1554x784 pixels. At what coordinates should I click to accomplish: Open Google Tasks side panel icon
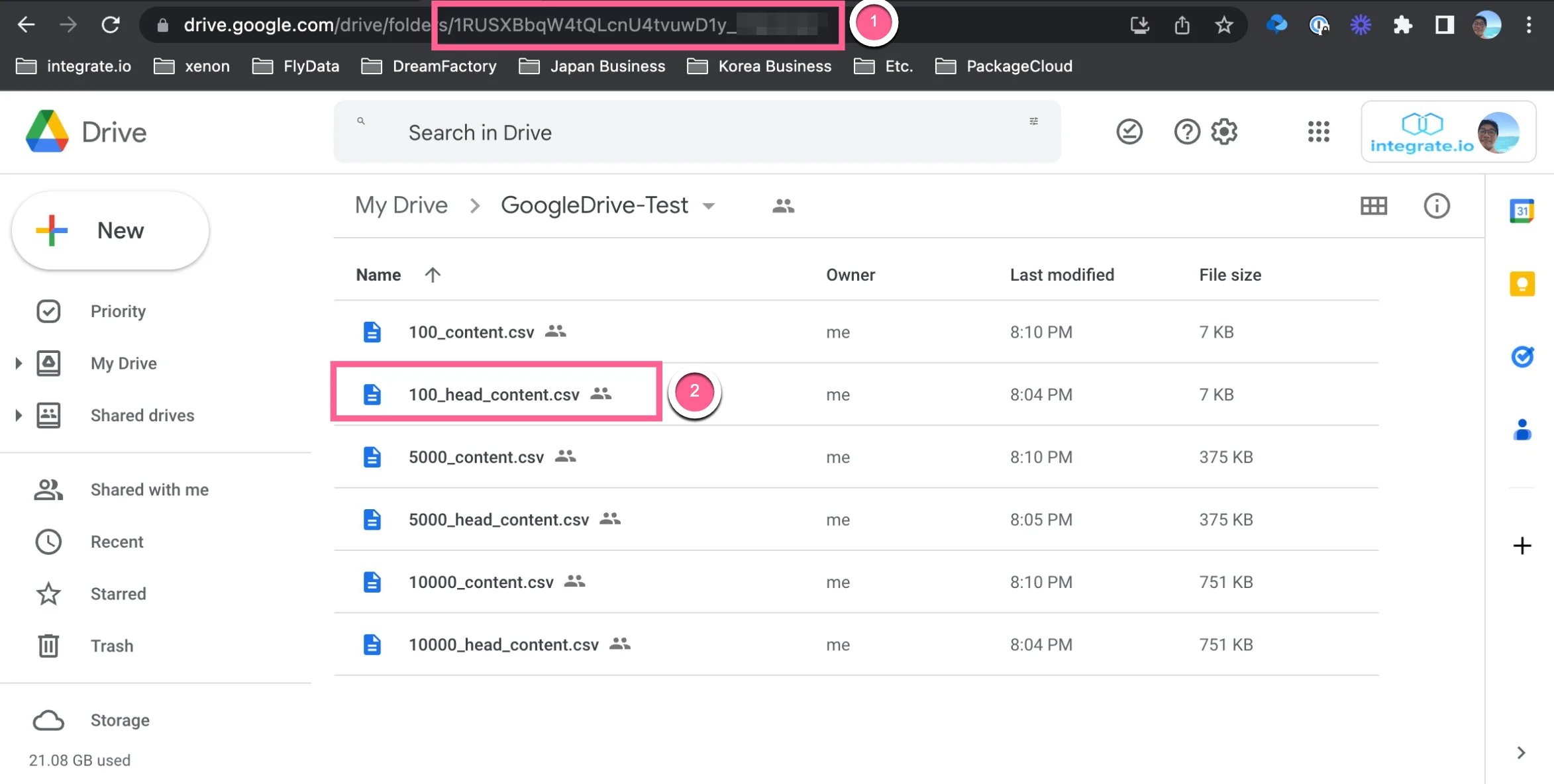1522,357
